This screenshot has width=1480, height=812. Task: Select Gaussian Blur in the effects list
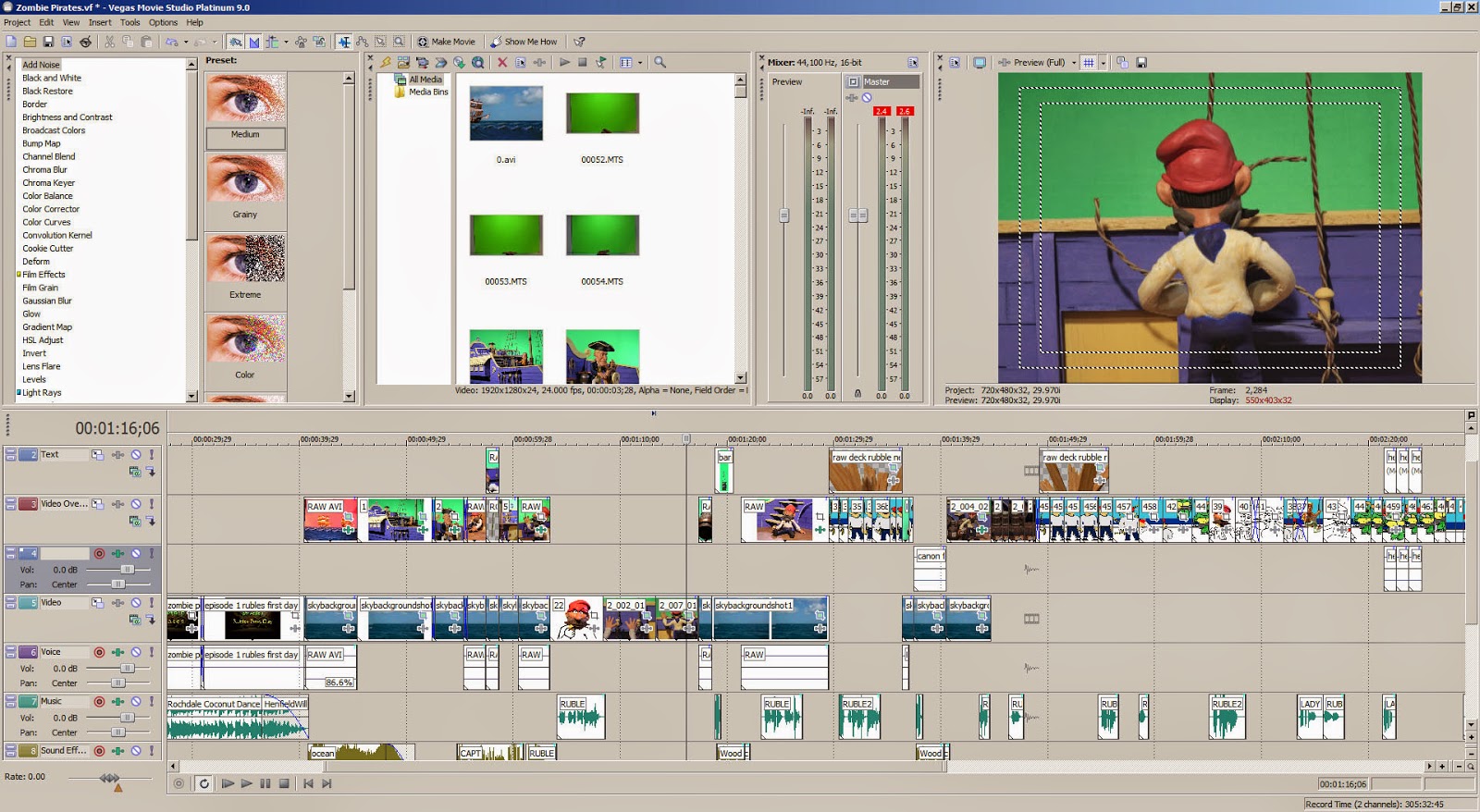[x=47, y=301]
